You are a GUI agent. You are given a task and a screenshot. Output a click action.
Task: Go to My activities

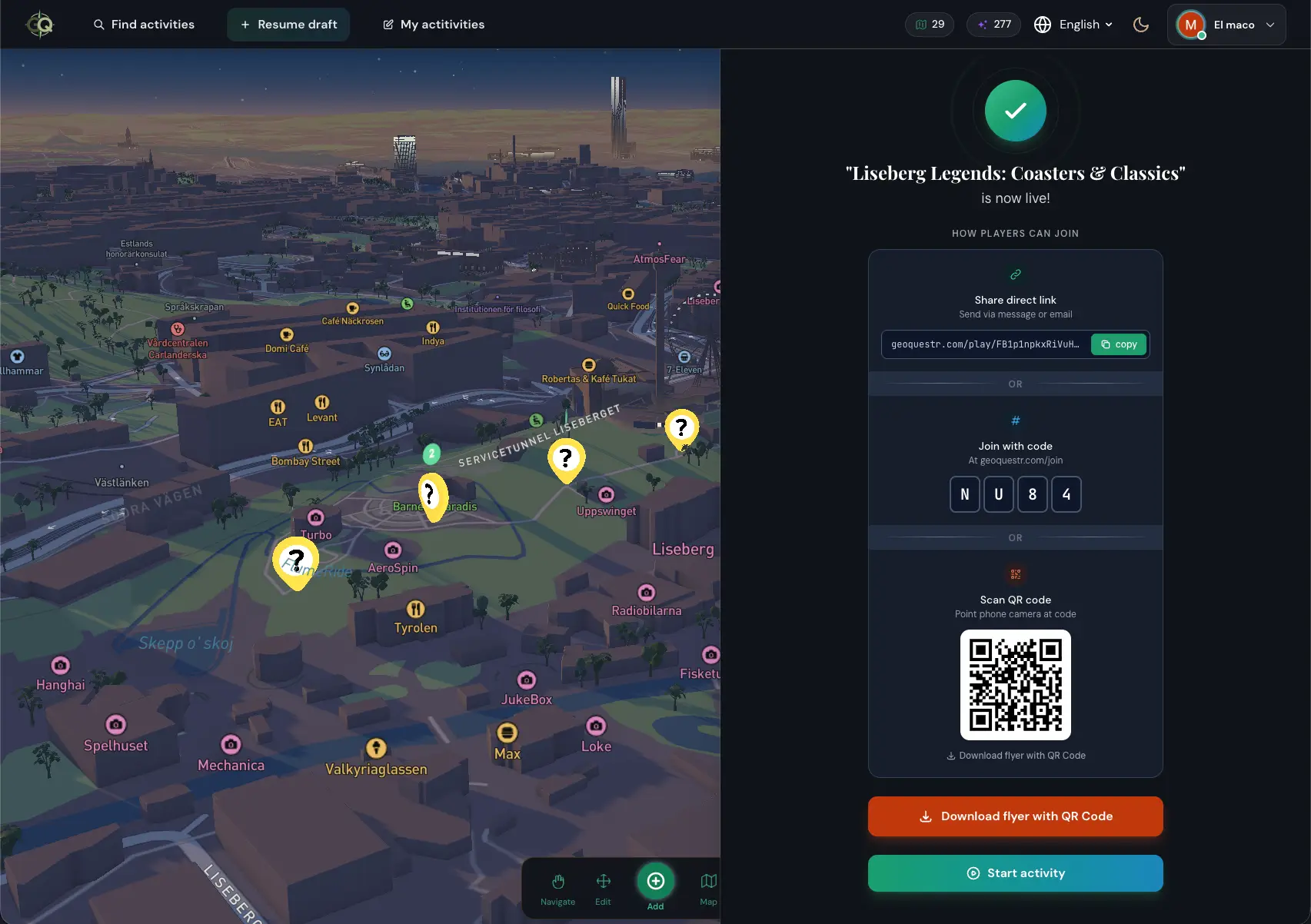click(x=434, y=25)
